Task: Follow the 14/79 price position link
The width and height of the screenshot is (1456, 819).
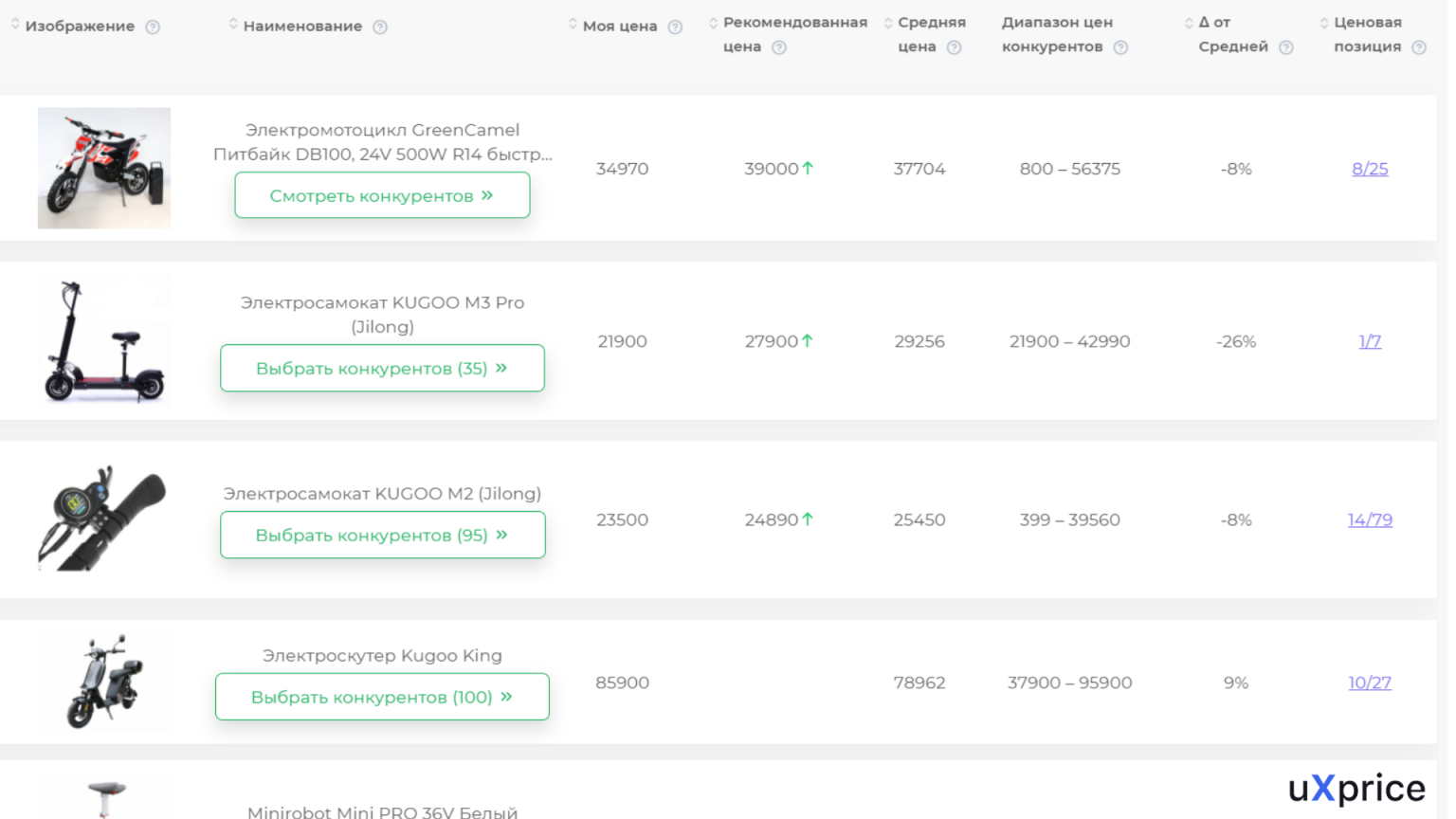Action: pos(1370,519)
